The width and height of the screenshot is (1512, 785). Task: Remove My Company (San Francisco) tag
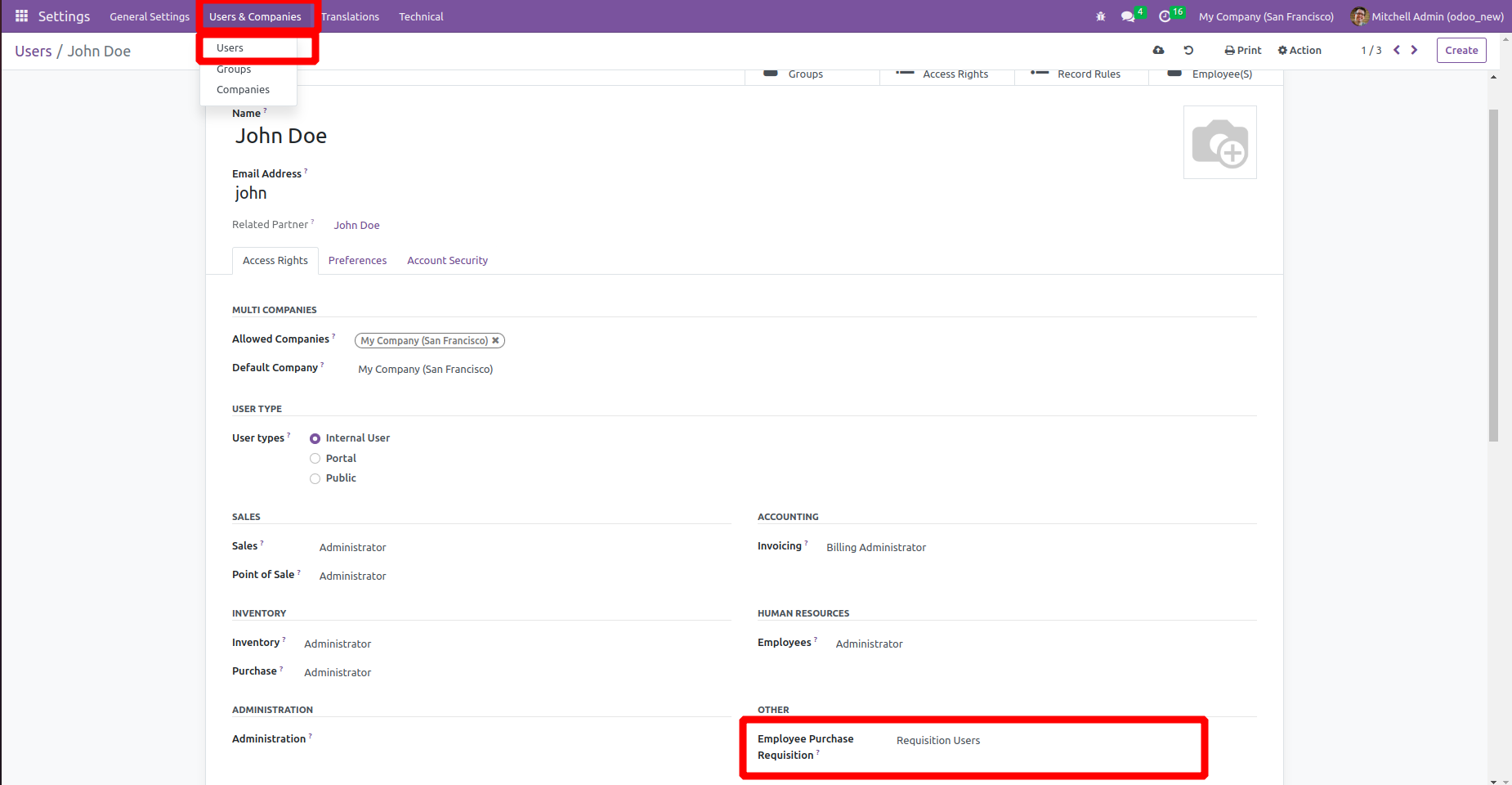pos(495,340)
